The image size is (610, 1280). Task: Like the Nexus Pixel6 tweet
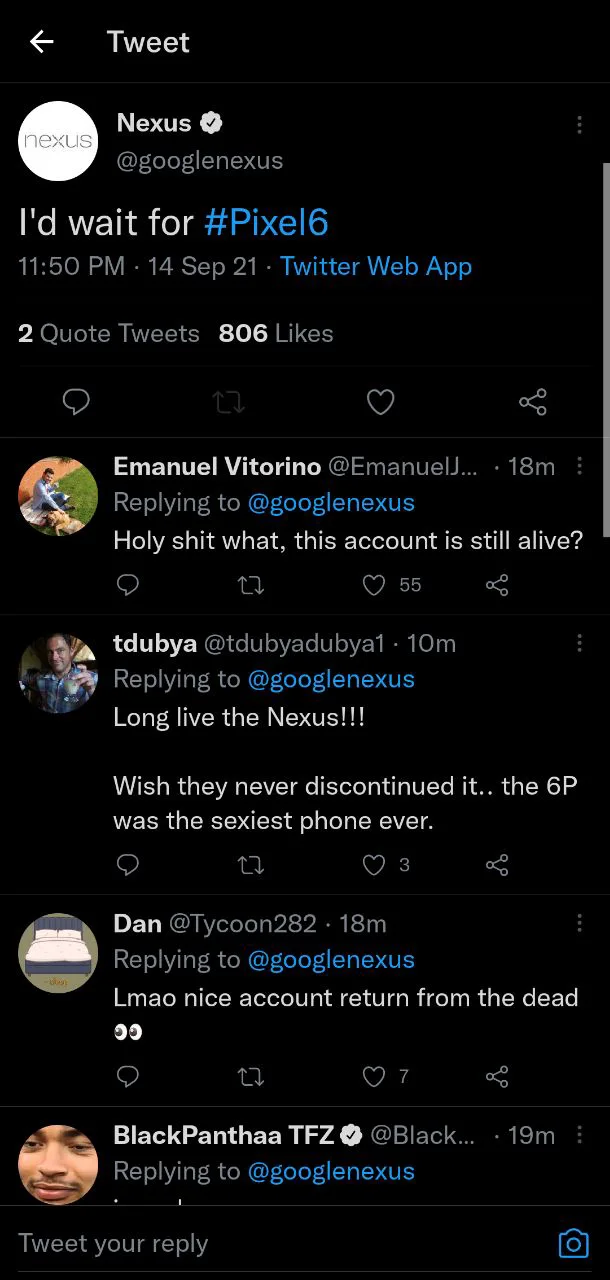(380, 402)
